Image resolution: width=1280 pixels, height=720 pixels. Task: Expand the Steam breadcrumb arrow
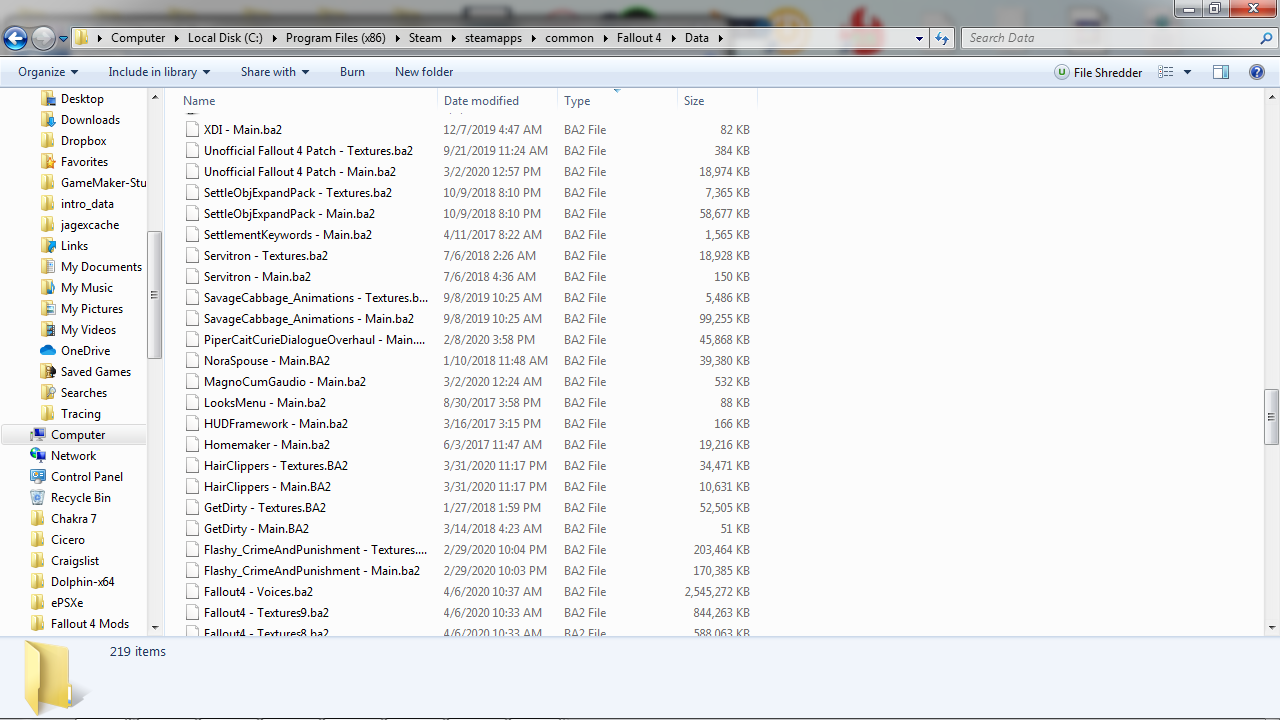click(x=453, y=38)
